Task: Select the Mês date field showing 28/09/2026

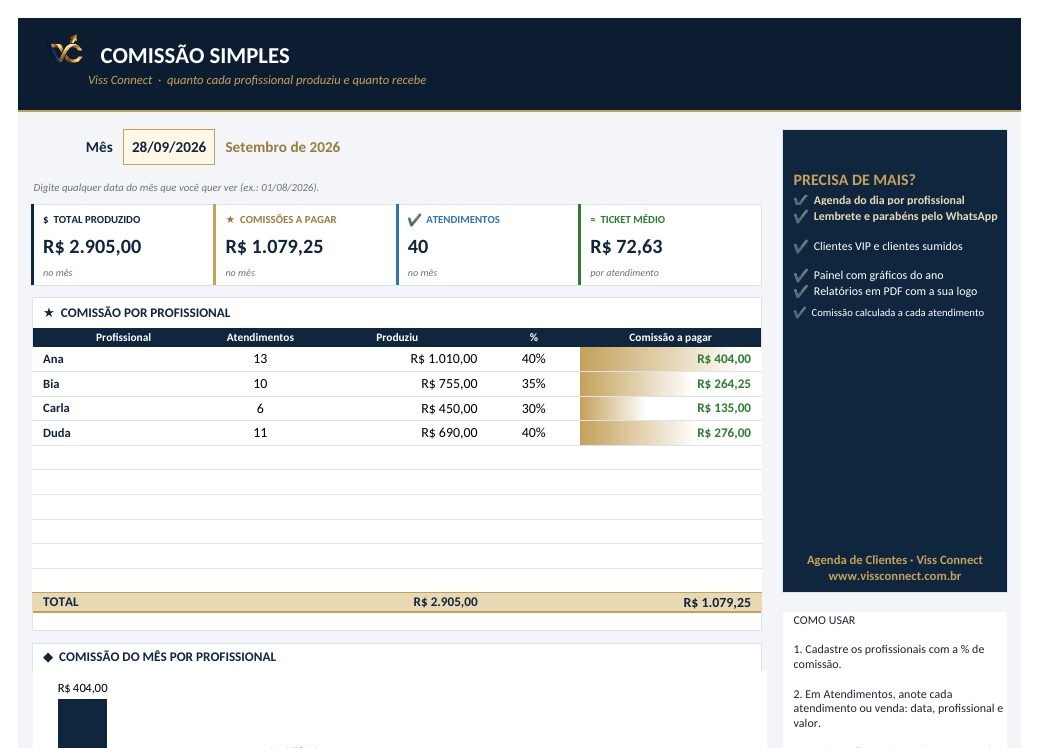Action: point(169,147)
